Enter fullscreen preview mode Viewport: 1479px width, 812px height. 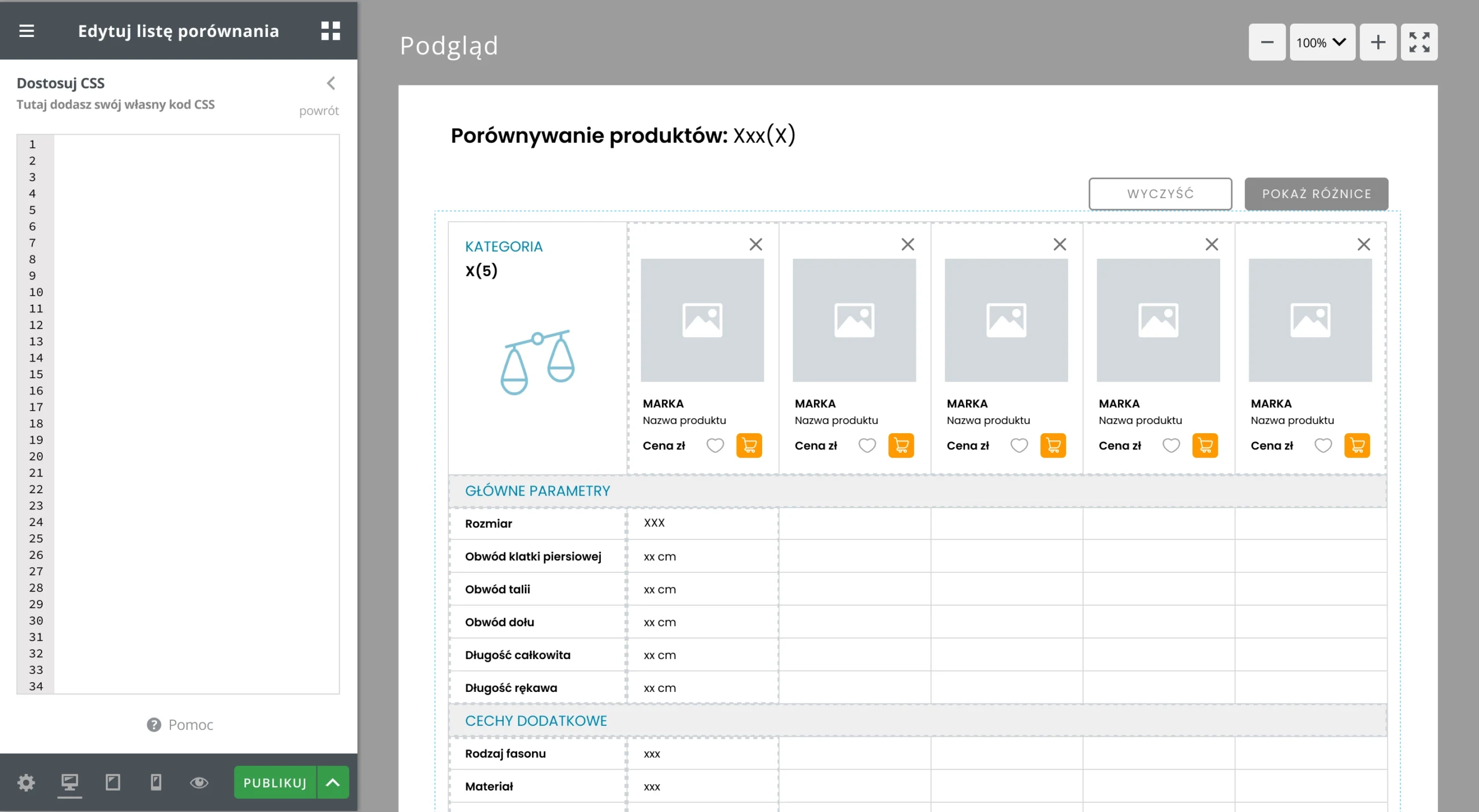[1419, 42]
